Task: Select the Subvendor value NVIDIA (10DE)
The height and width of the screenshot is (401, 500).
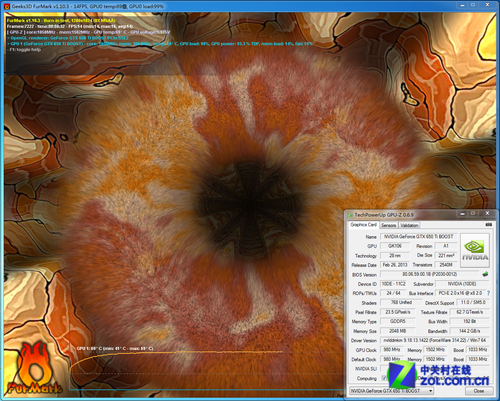Action: click(462, 284)
